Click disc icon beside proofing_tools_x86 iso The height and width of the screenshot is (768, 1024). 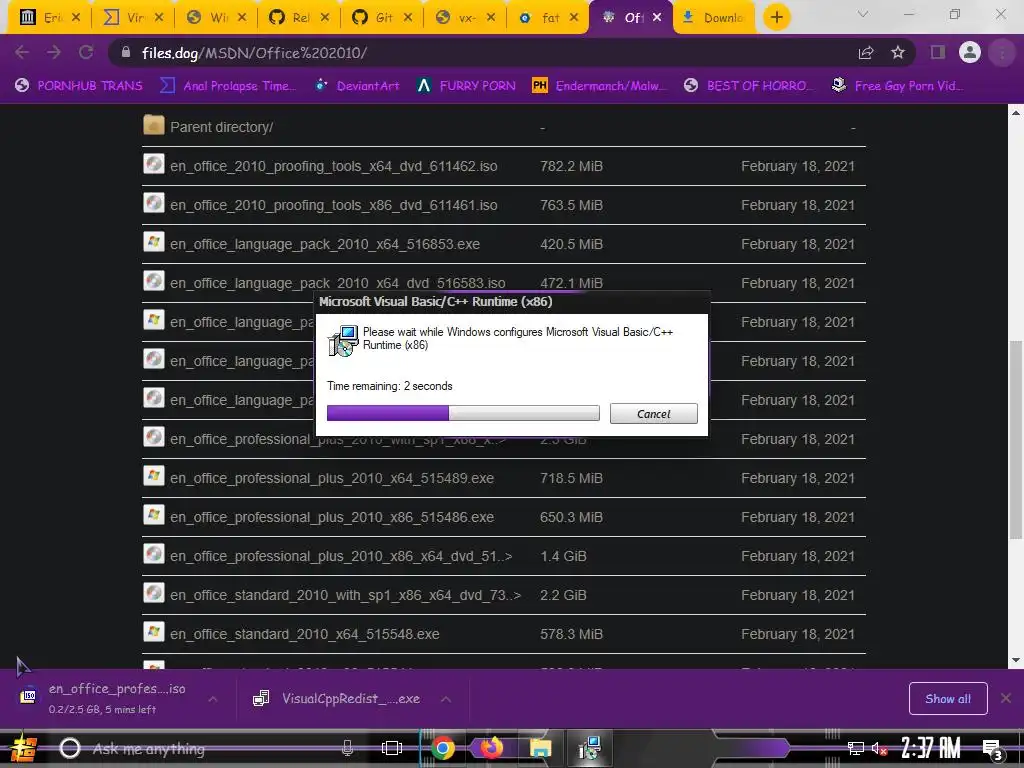(x=153, y=203)
